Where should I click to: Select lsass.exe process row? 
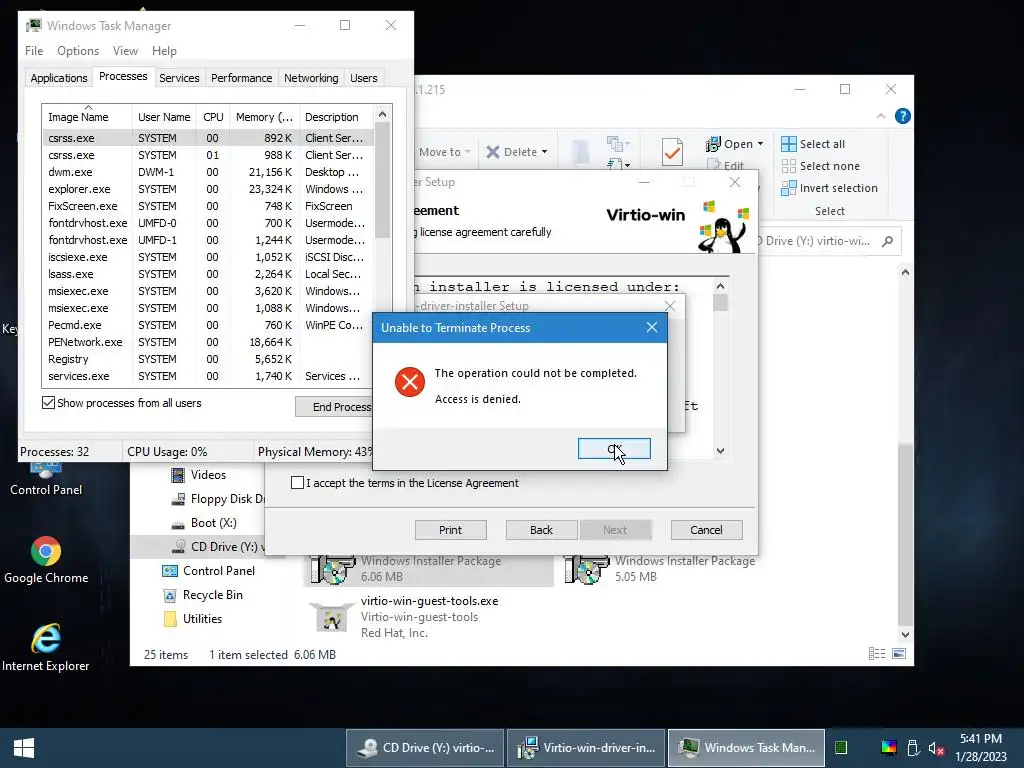(208, 274)
